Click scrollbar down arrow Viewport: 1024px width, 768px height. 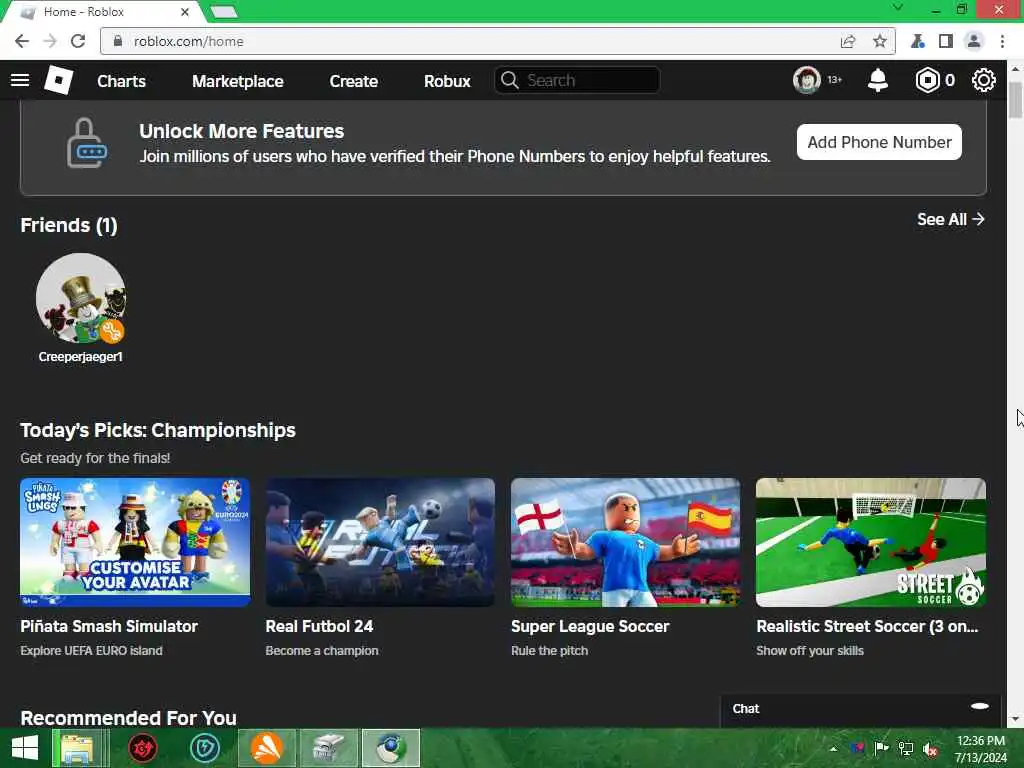[1015, 720]
